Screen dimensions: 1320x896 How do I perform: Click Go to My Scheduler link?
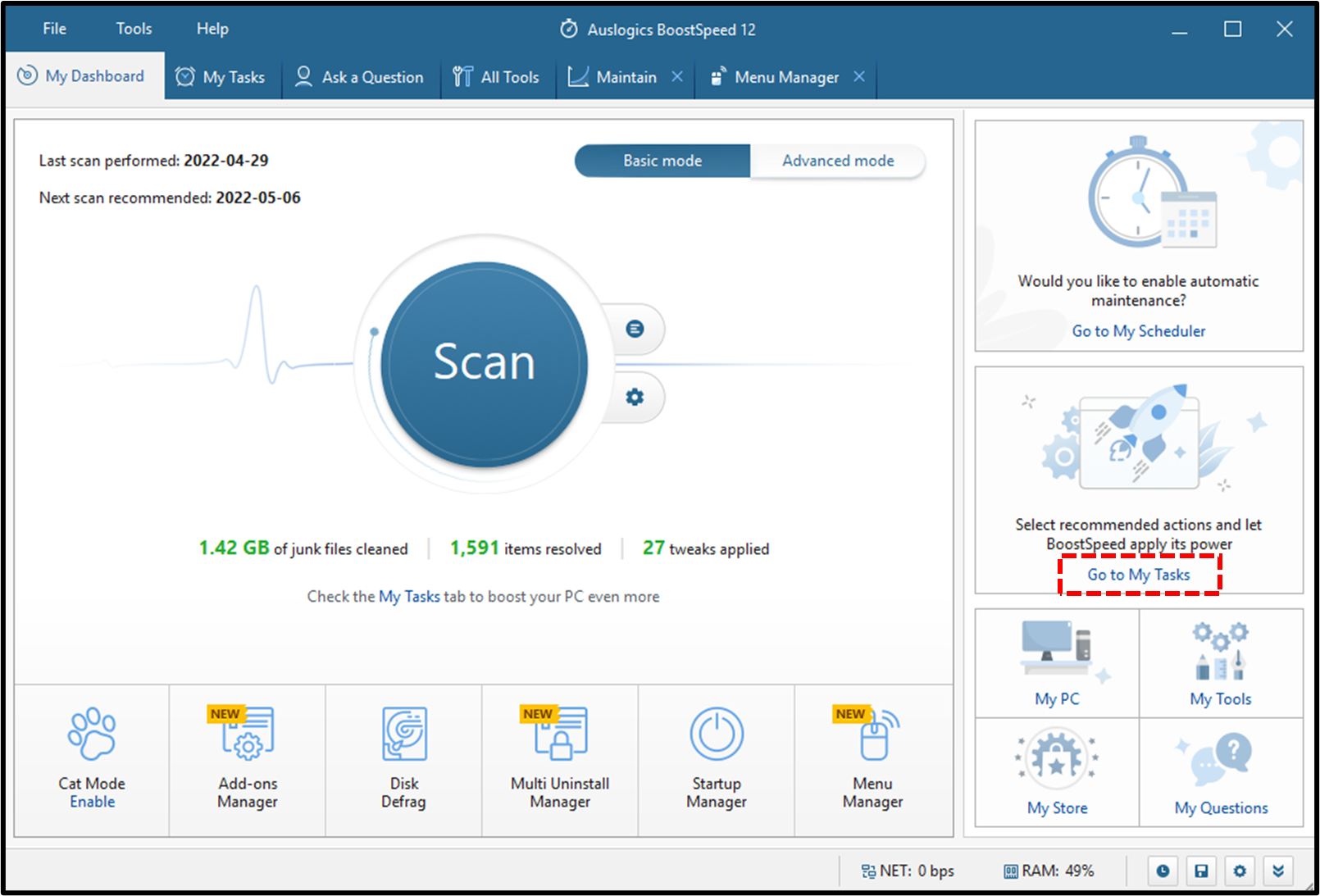point(1139,331)
